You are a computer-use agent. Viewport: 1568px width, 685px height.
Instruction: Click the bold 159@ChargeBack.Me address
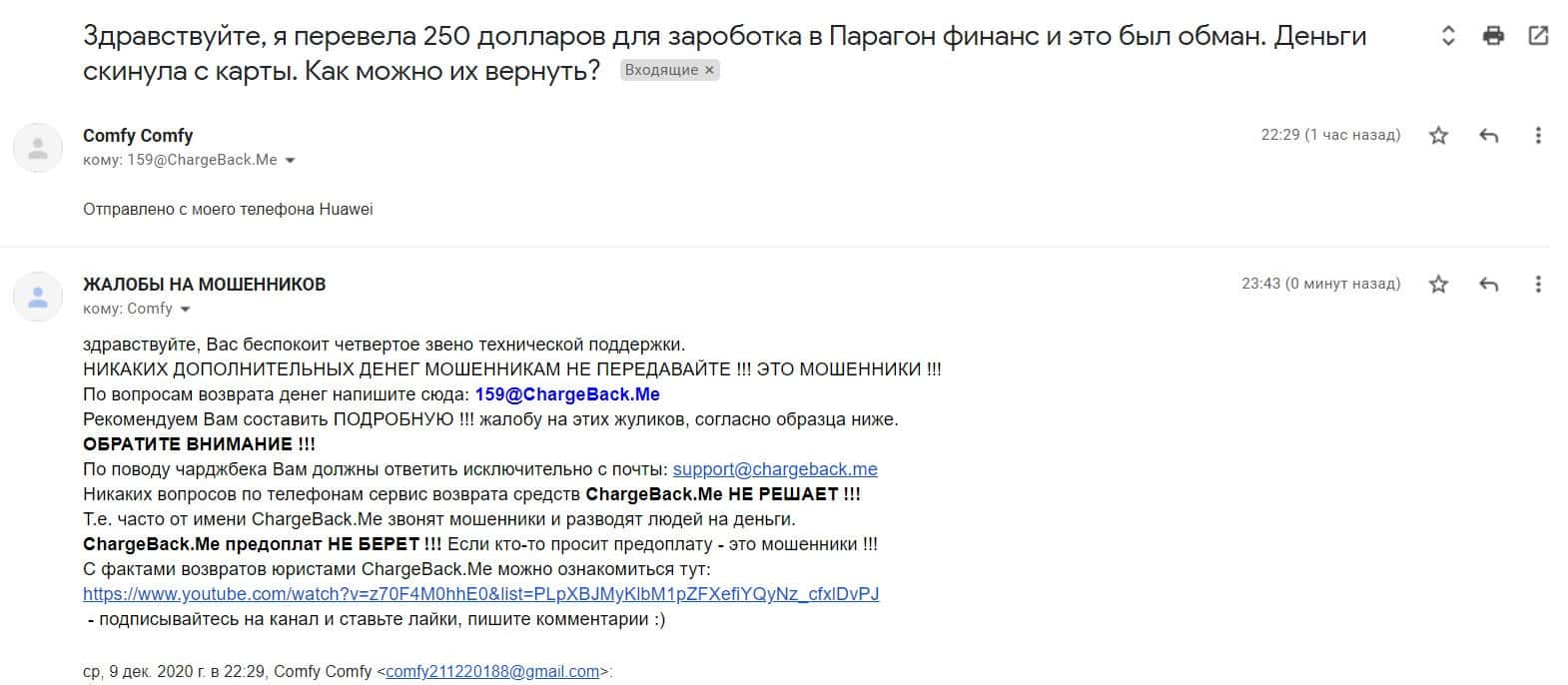tap(567, 394)
